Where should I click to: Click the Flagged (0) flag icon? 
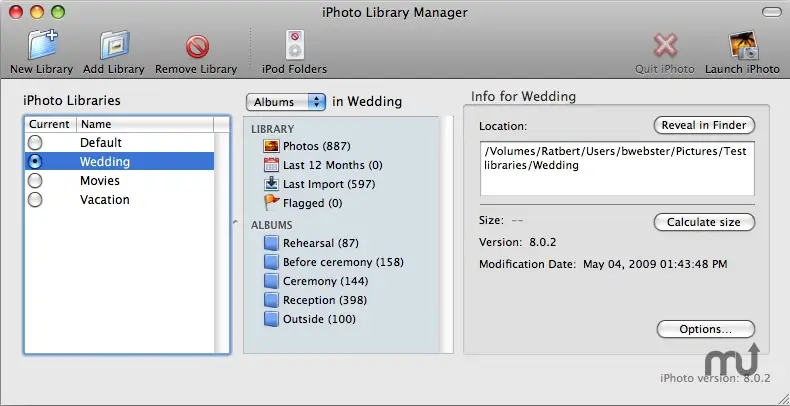(271, 203)
